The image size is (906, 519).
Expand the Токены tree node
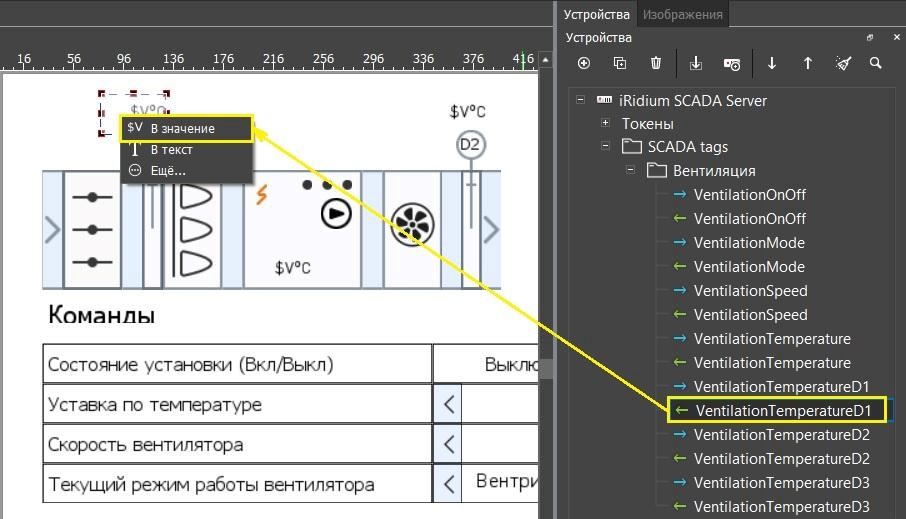click(605, 123)
